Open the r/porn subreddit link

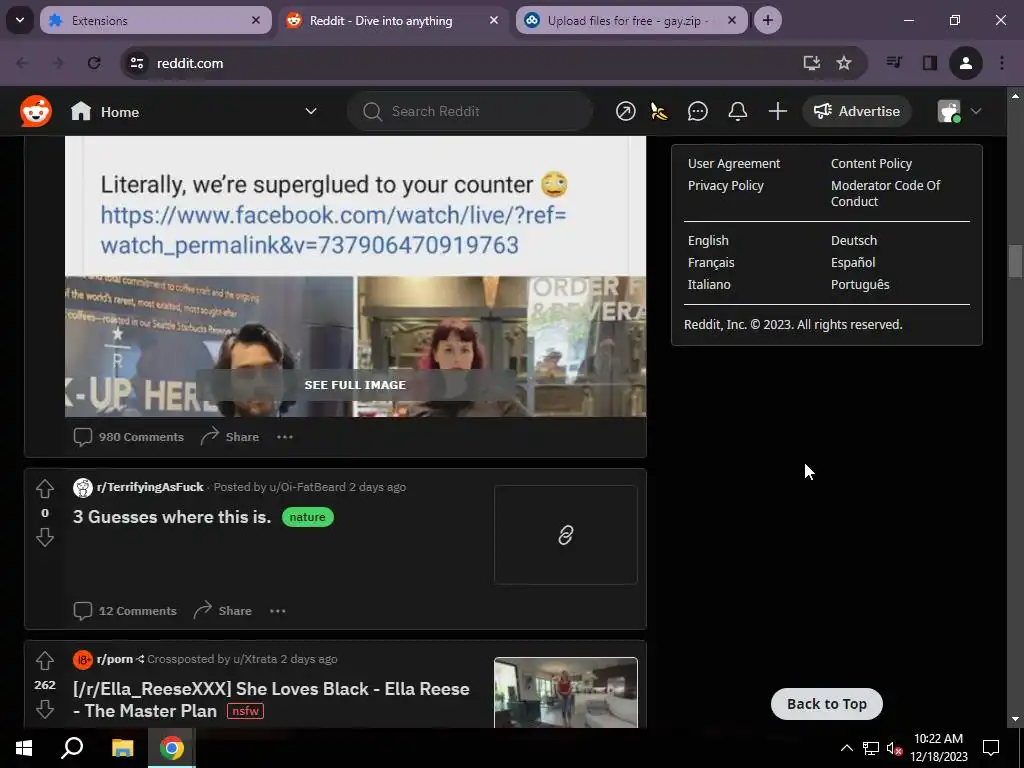click(x=114, y=659)
